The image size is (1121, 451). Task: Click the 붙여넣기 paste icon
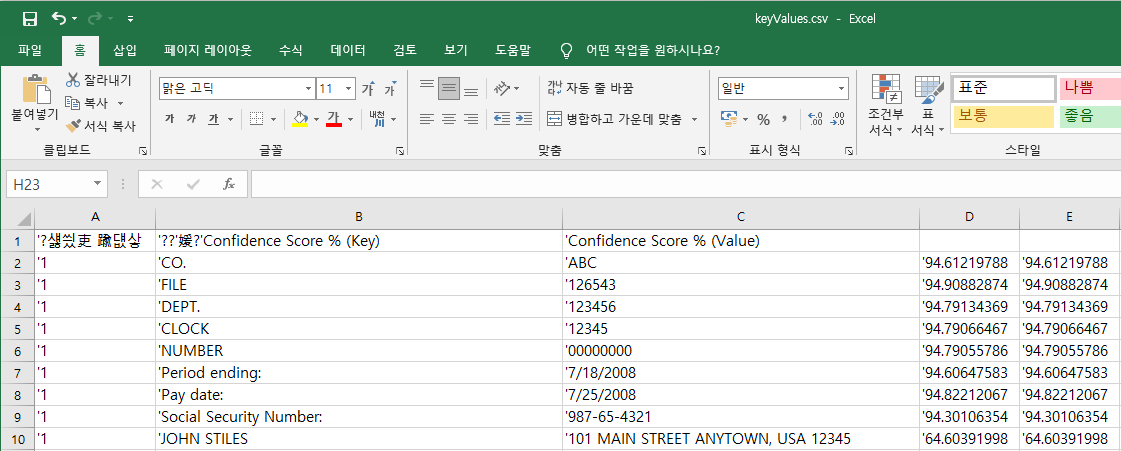click(x=36, y=89)
